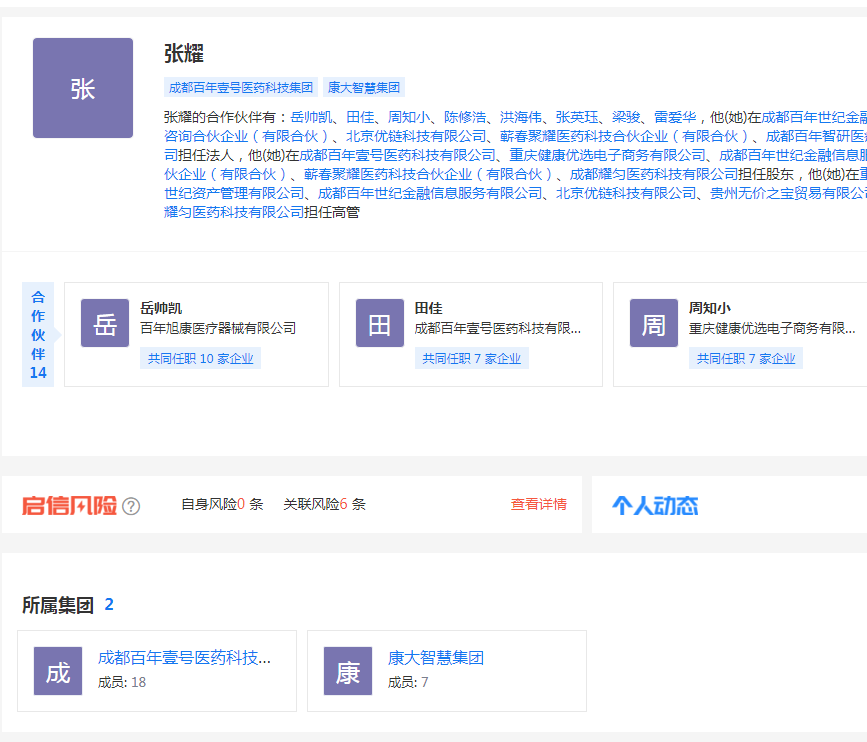Open the 个人动态 section
Viewport: 867px width, 742px height.
(655, 505)
